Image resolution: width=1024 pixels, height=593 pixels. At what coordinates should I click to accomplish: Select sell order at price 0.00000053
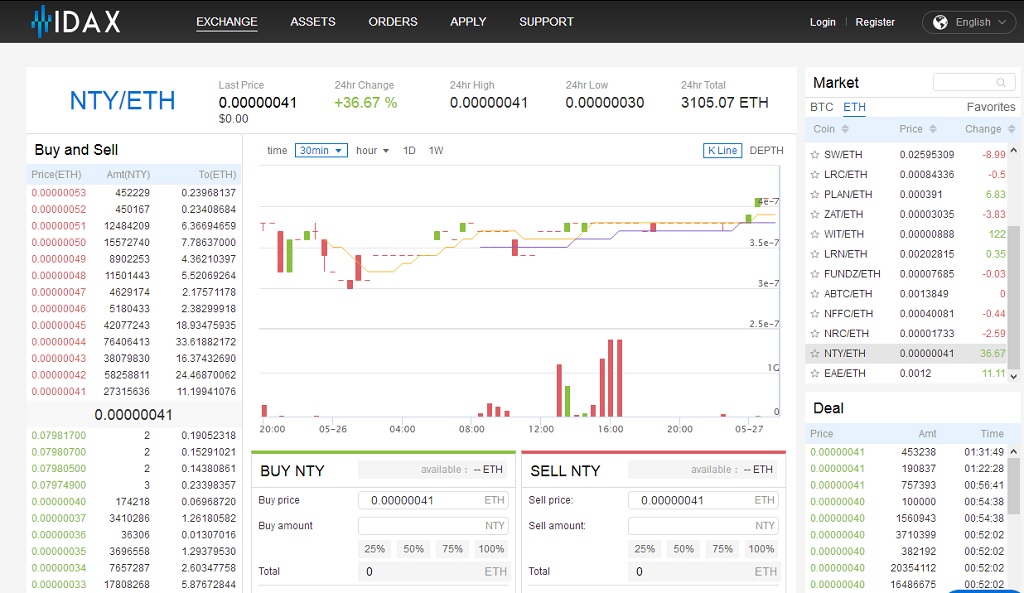[x=133, y=193]
